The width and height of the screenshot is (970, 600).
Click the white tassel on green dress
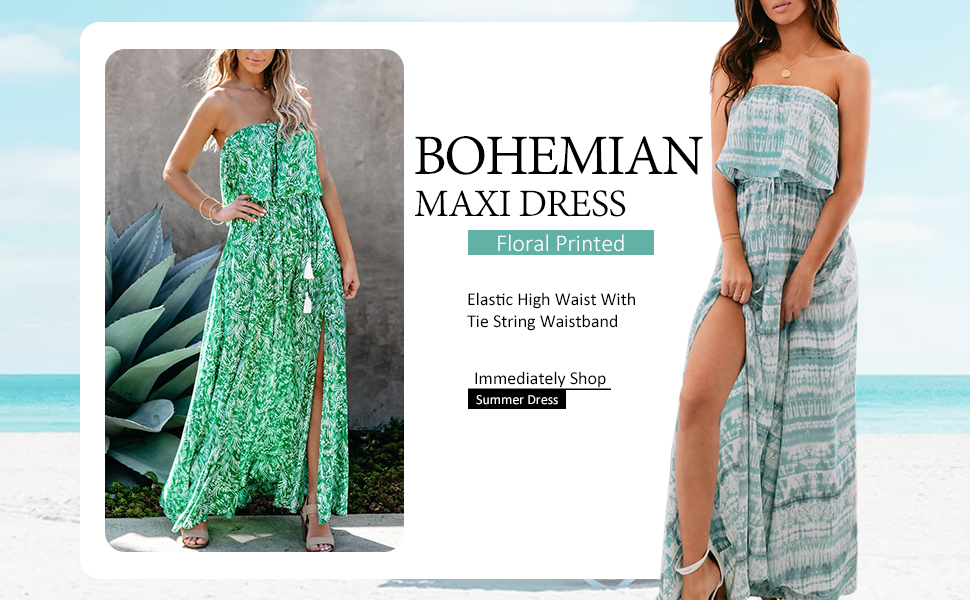tap(307, 285)
